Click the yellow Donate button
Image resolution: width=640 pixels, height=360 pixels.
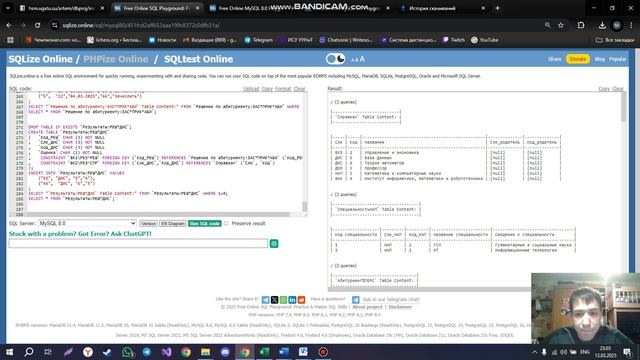point(578,59)
